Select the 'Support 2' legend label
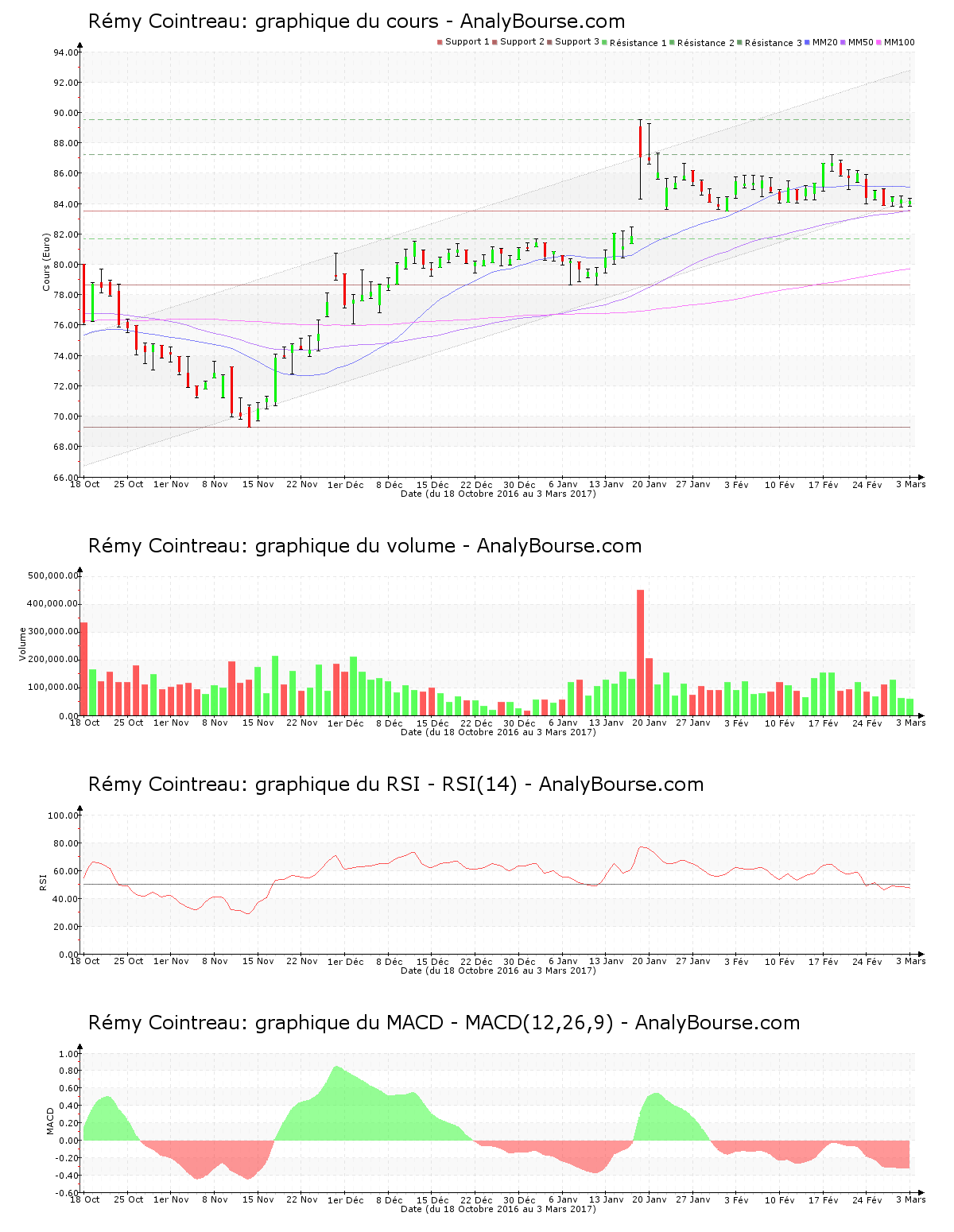This screenshot has height=1232, width=954. click(522, 42)
